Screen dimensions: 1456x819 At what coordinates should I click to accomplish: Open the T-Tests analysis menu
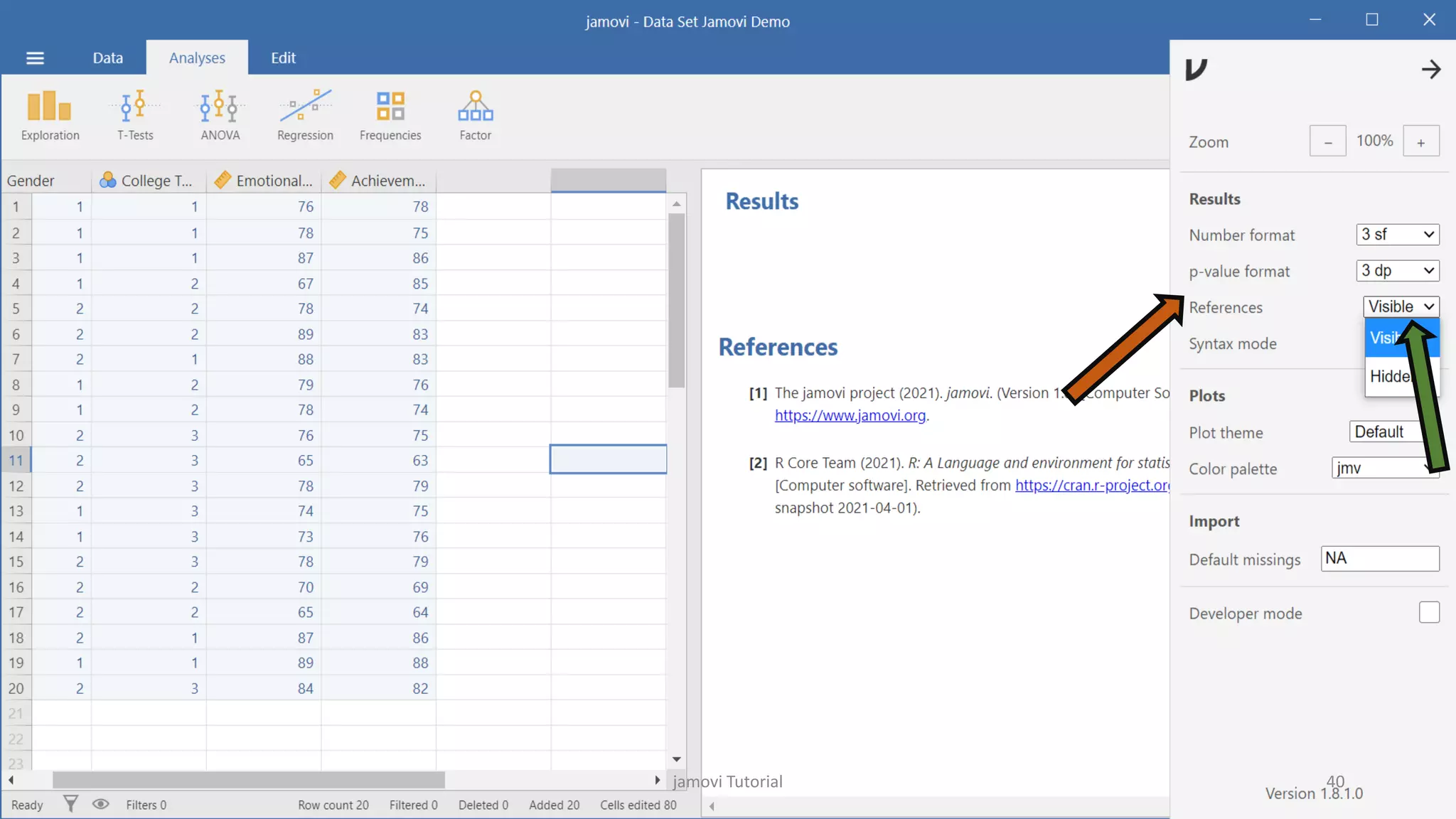pyautogui.click(x=135, y=115)
